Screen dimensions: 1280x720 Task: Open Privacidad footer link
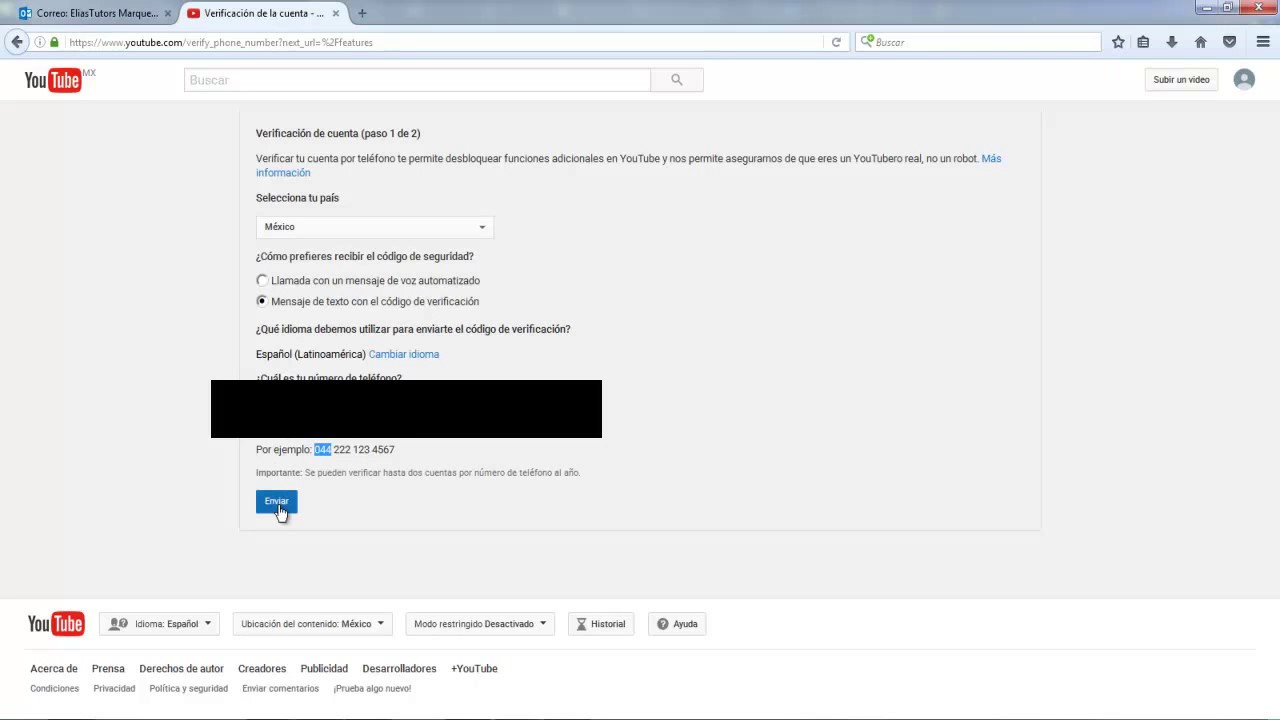(x=114, y=689)
